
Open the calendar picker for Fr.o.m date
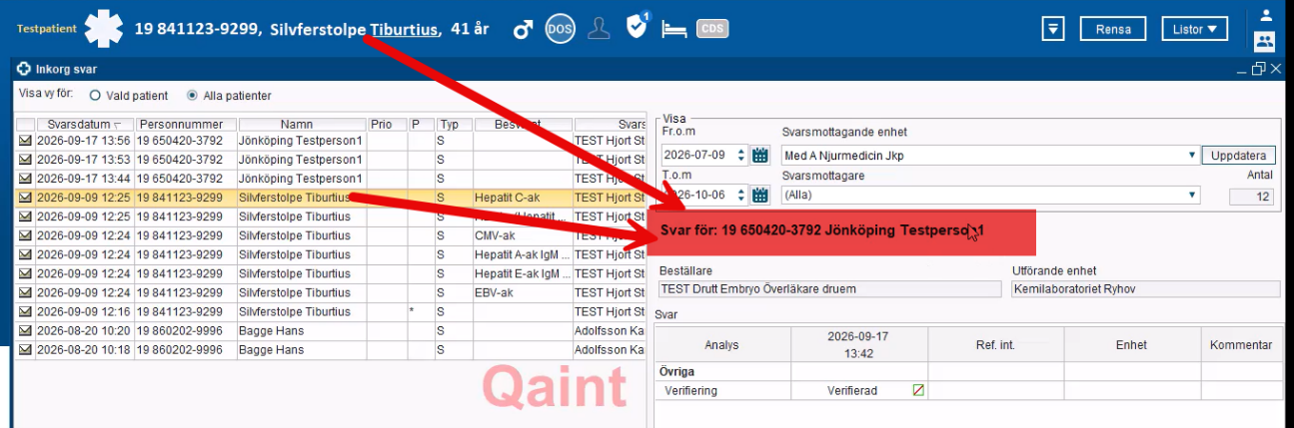(x=760, y=155)
